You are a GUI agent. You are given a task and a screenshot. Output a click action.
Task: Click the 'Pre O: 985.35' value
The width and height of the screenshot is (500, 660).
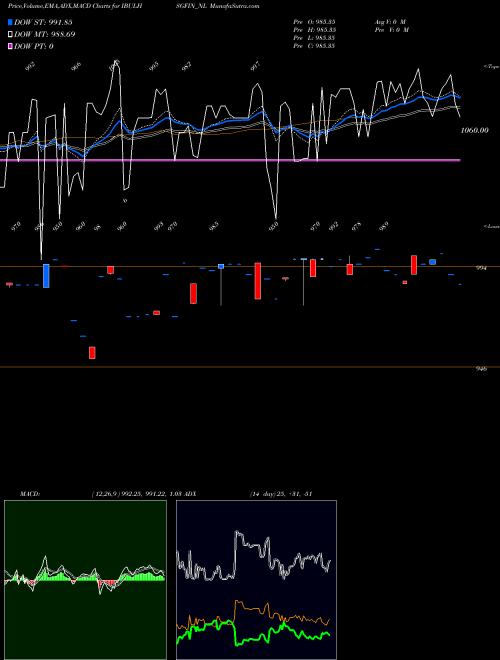tap(314, 22)
